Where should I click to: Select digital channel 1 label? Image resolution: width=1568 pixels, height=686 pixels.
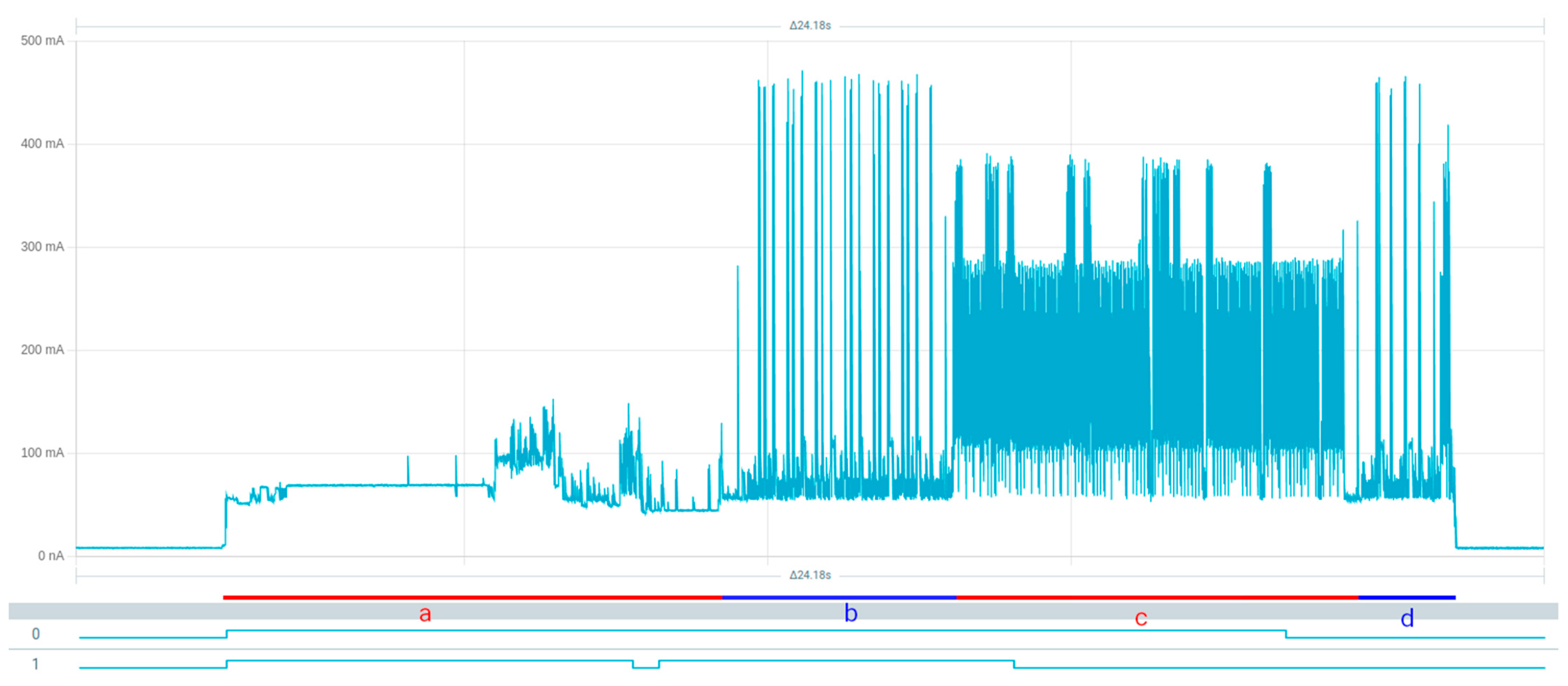[36, 664]
